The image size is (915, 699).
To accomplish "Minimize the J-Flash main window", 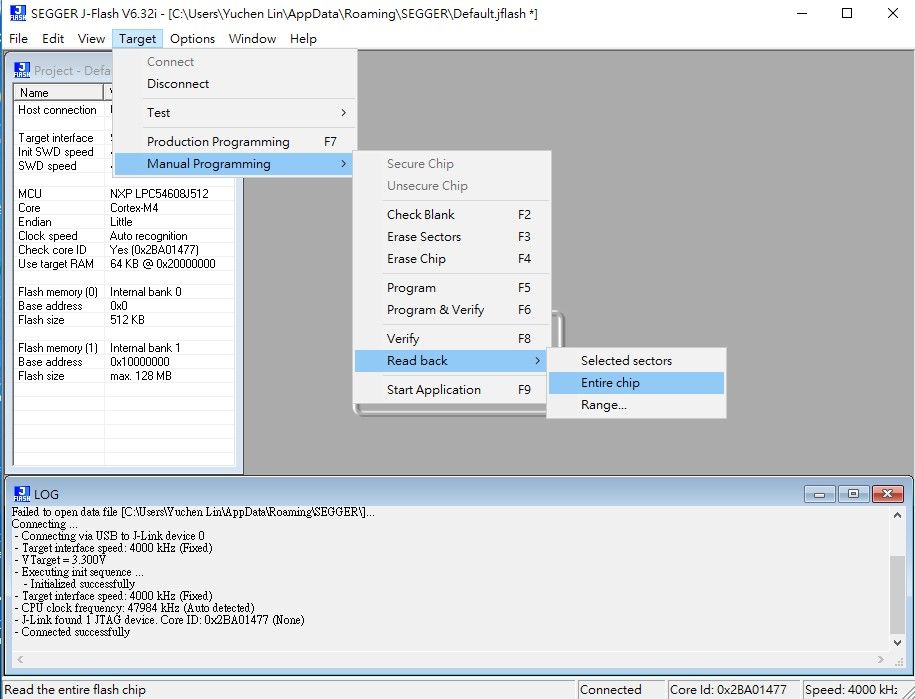I will [803, 13].
